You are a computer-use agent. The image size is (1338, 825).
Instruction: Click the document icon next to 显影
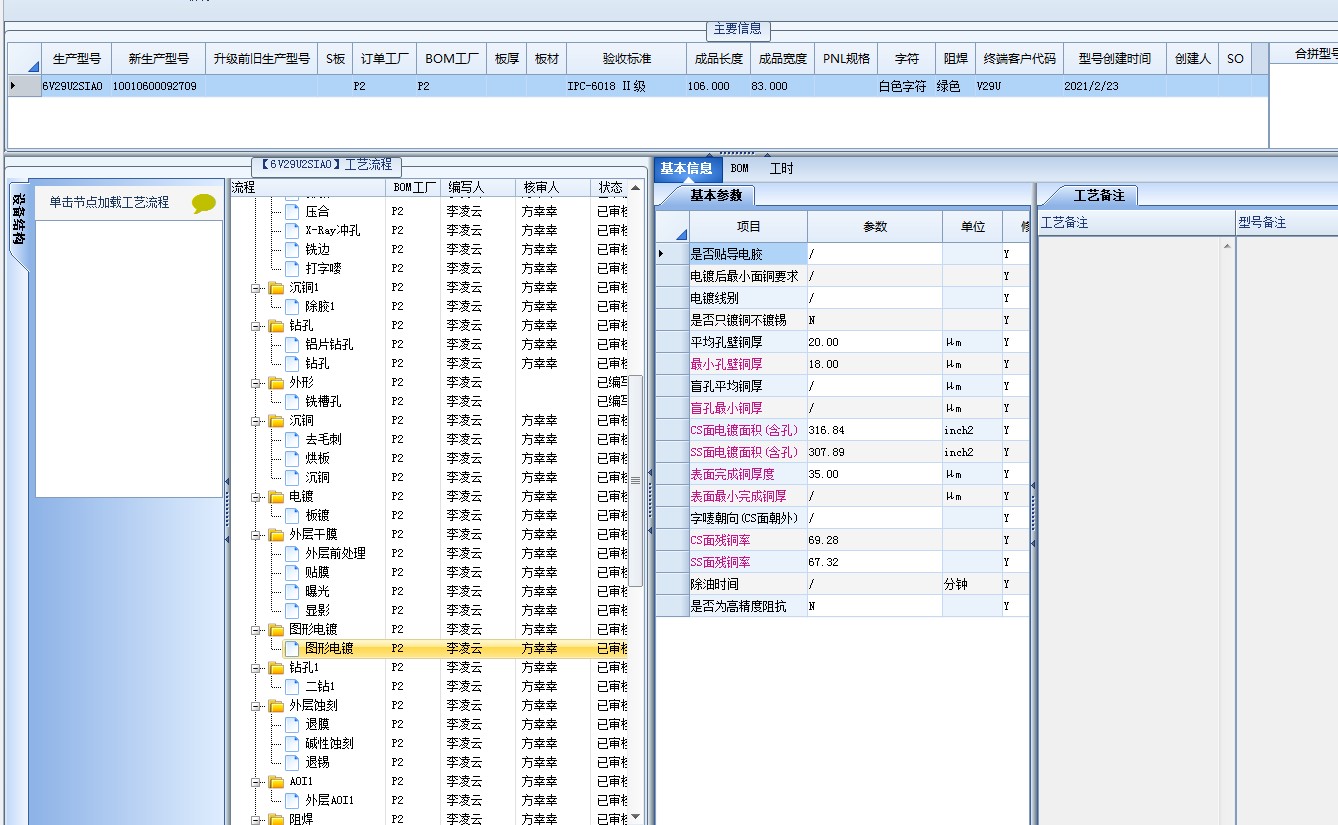click(x=292, y=611)
